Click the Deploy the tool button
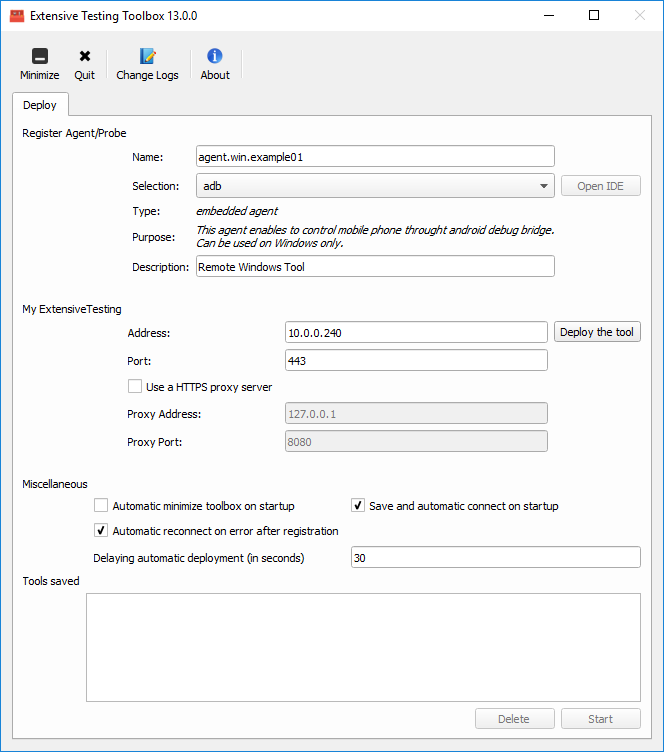Image resolution: width=664 pixels, height=752 pixels. click(597, 332)
